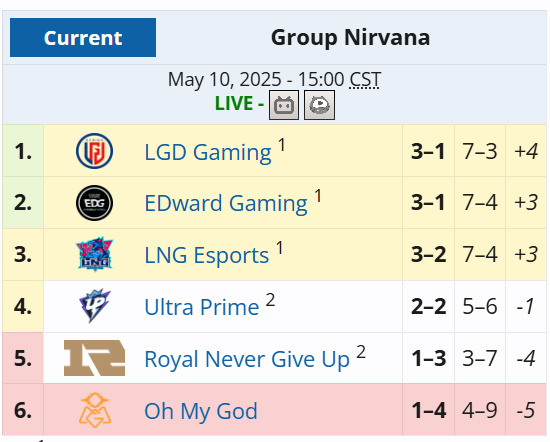The height and width of the screenshot is (442, 550).
Task: Click the Group Nirvana header title
Action: [350, 37]
